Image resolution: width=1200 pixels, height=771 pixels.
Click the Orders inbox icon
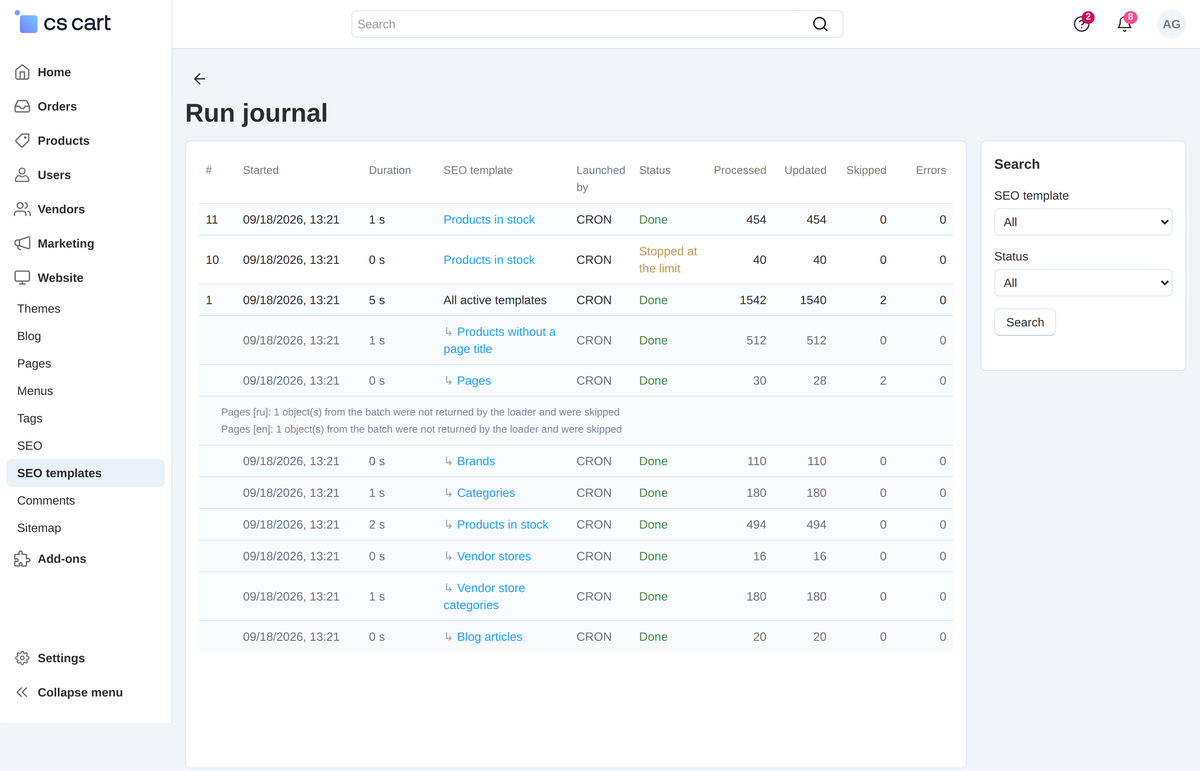(x=22, y=106)
